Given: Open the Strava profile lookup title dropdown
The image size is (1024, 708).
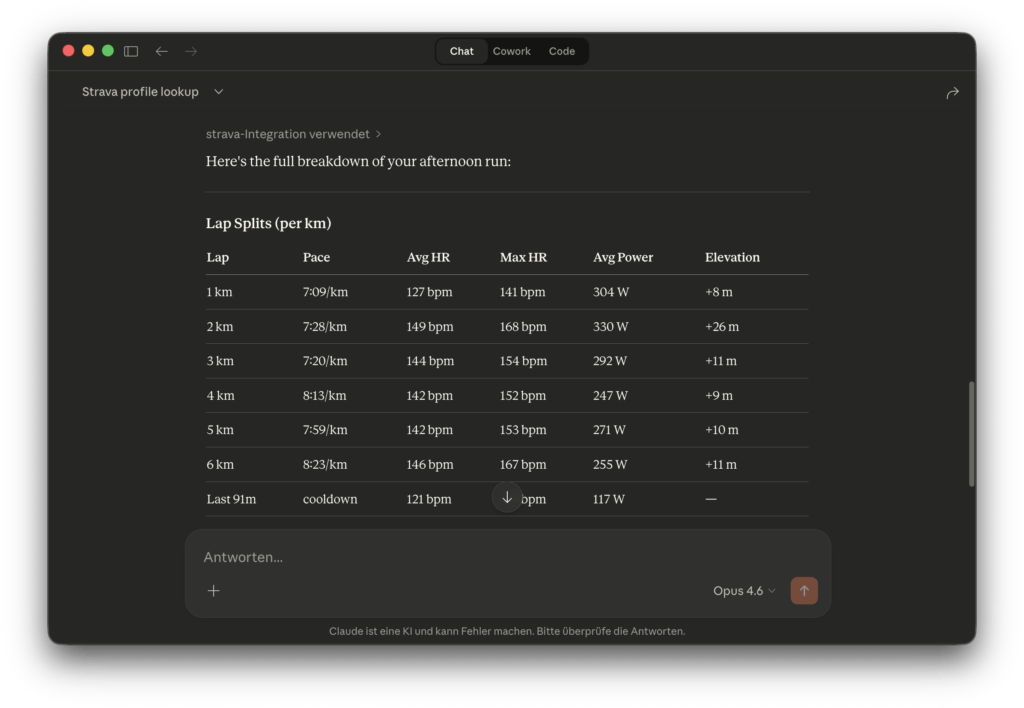Looking at the screenshot, I should click(x=153, y=92).
